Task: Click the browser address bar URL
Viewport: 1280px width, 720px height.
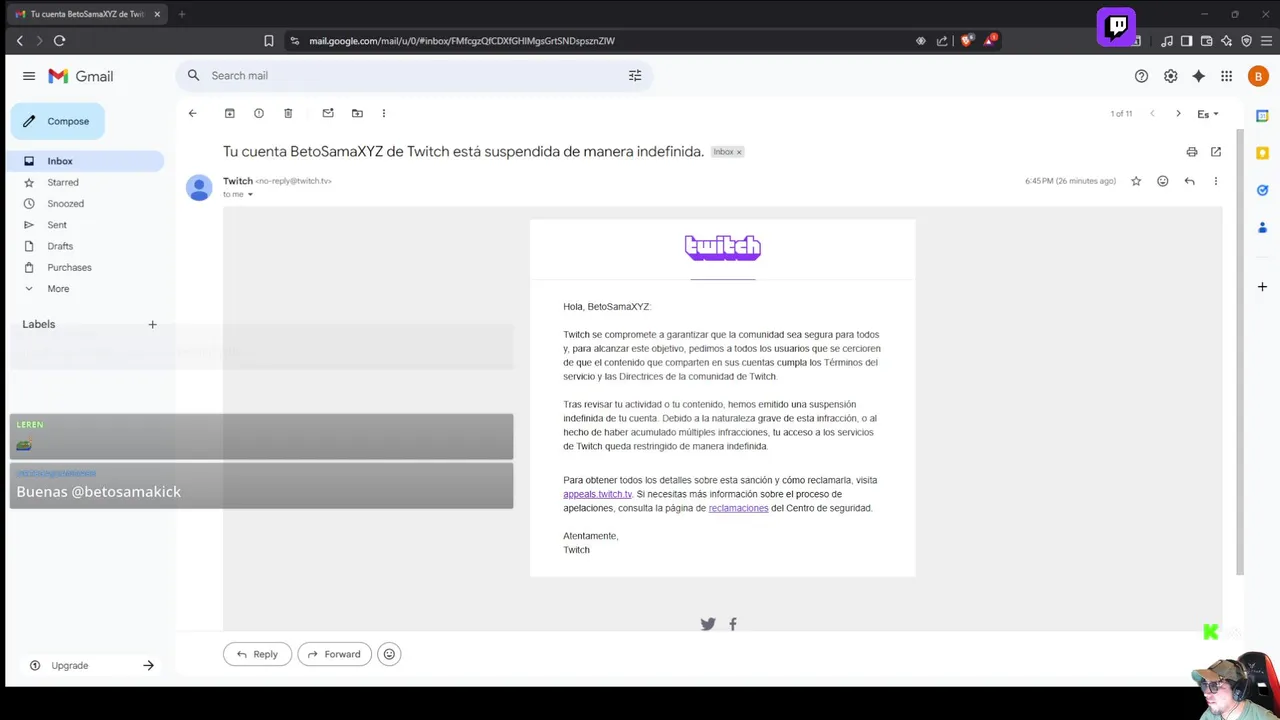Action: pyautogui.click(x=462, y=41)
